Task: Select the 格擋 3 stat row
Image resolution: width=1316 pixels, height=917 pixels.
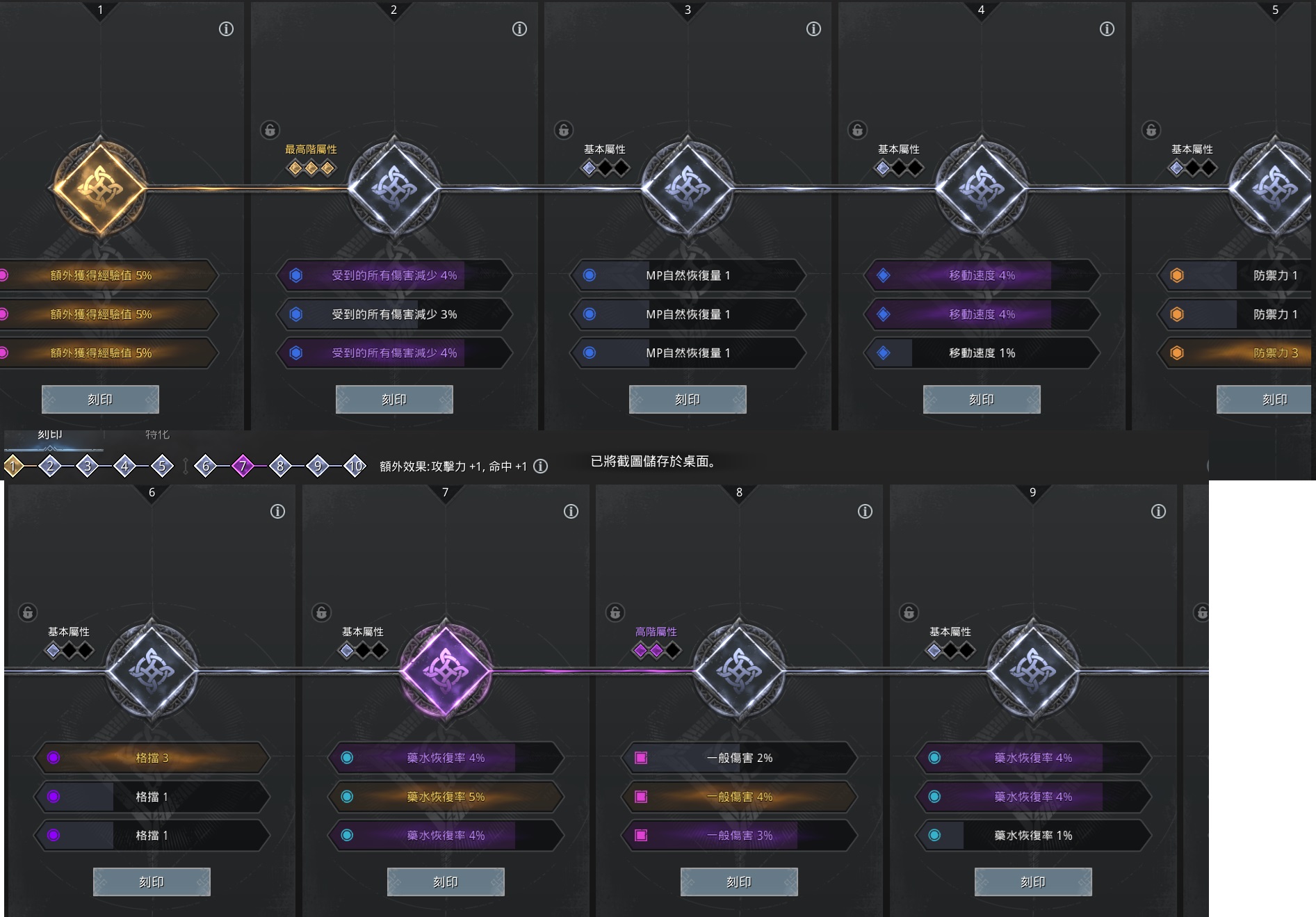Action: 152,758
